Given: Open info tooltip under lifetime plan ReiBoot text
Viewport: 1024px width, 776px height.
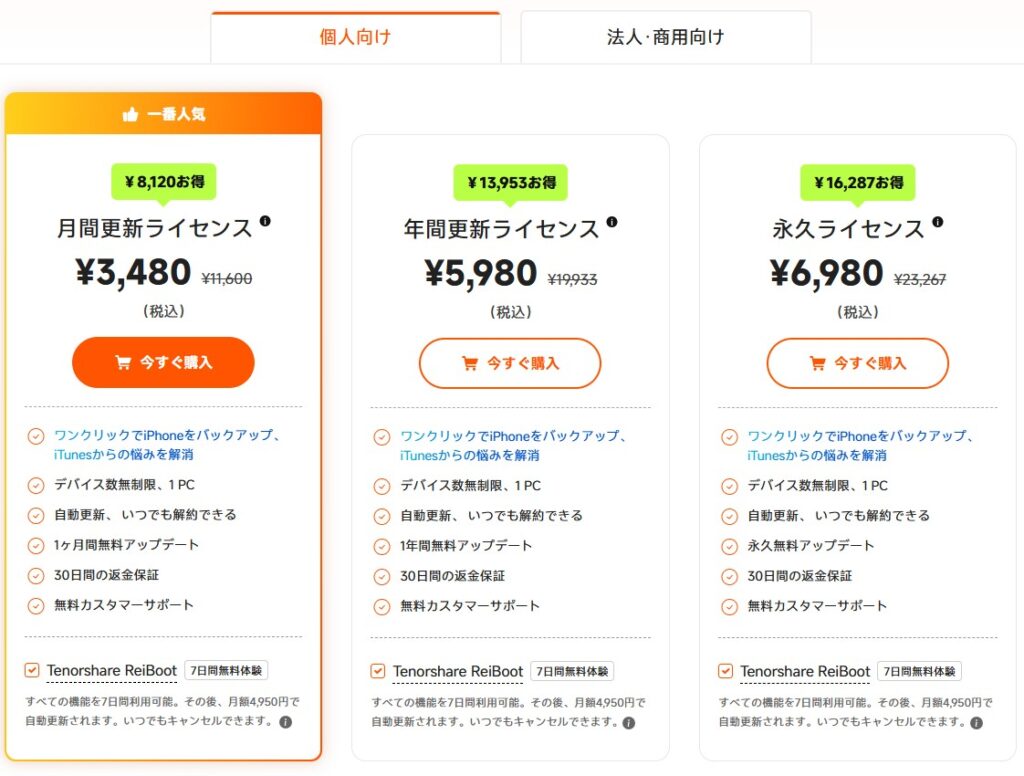Looking at the screenshot, I should [x=976, y=723].
